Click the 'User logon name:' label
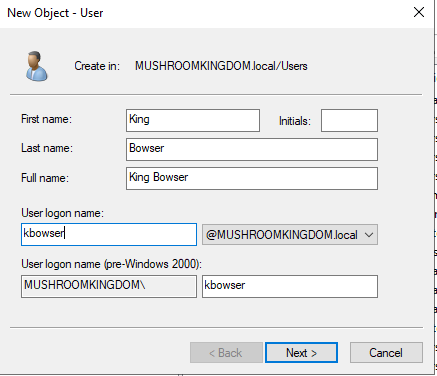The width and height of the screenshot is (437, 376). tap(62, 213)
